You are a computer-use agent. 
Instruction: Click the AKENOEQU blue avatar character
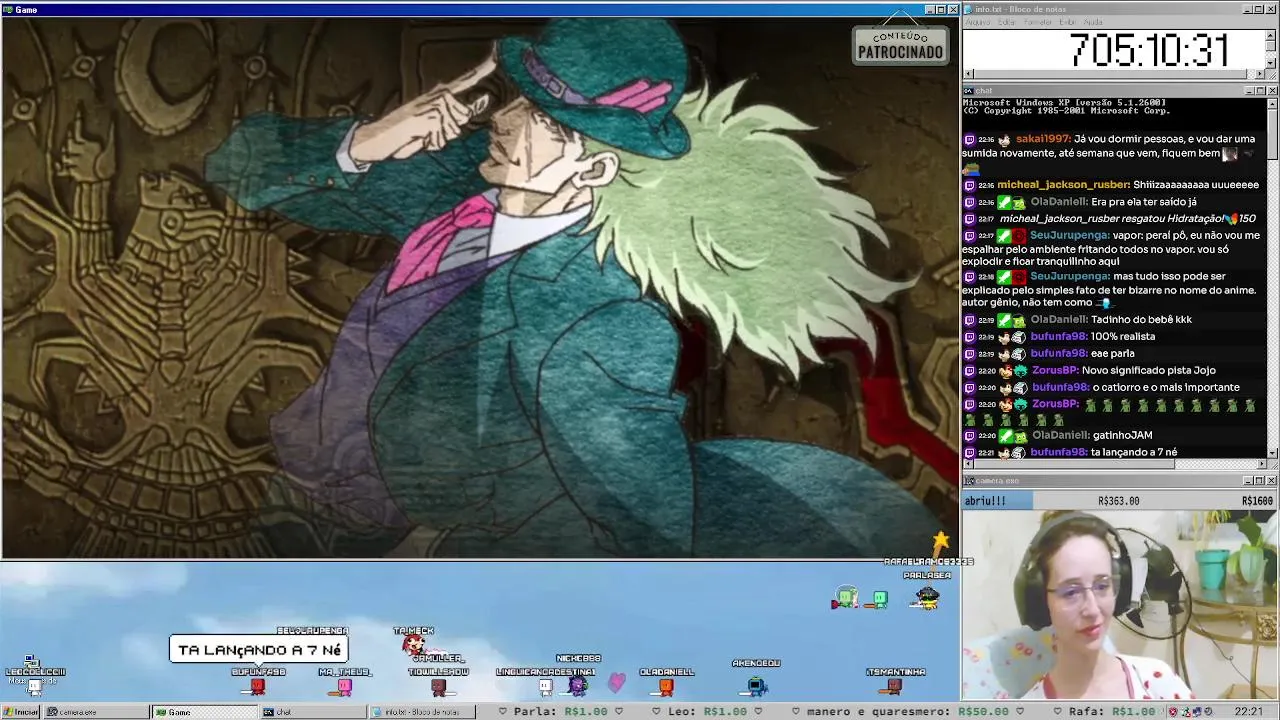(757, 685)
